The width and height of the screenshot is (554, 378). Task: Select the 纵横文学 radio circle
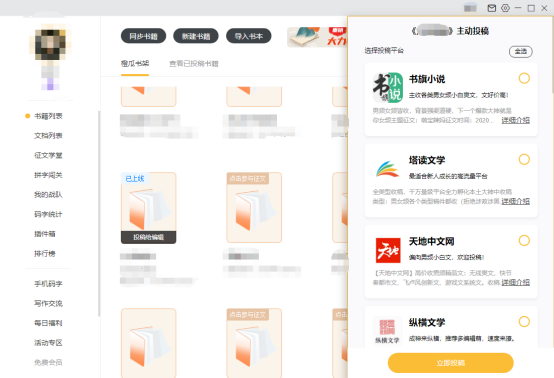pos(524,321)
